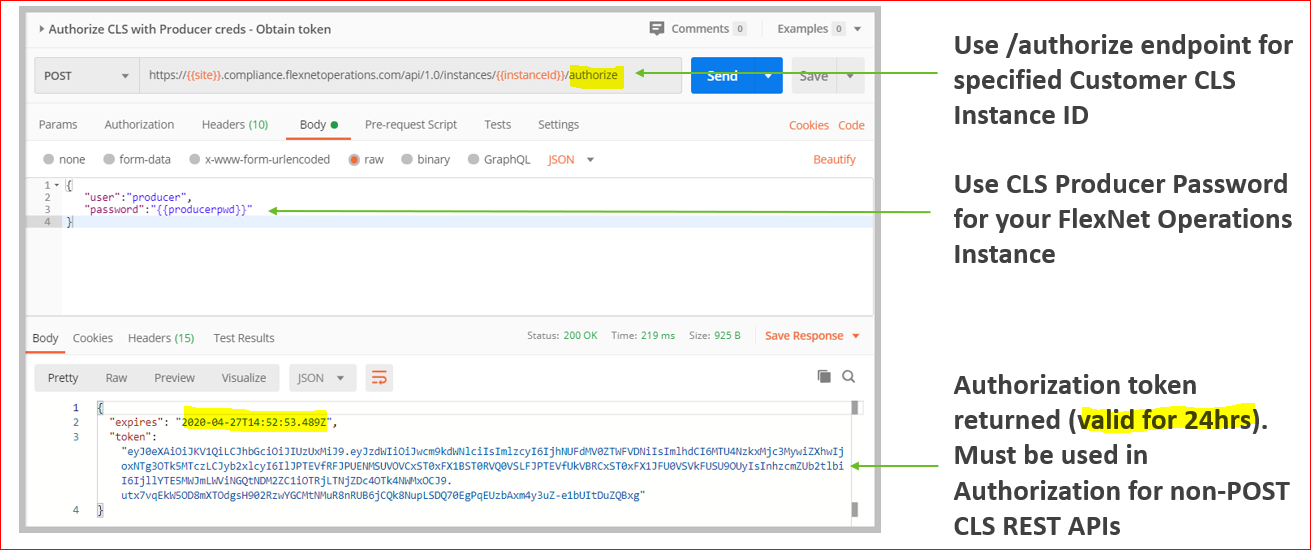Open the Send button dropdown arrow
The image size is (1311, 550).
[768, 76]
